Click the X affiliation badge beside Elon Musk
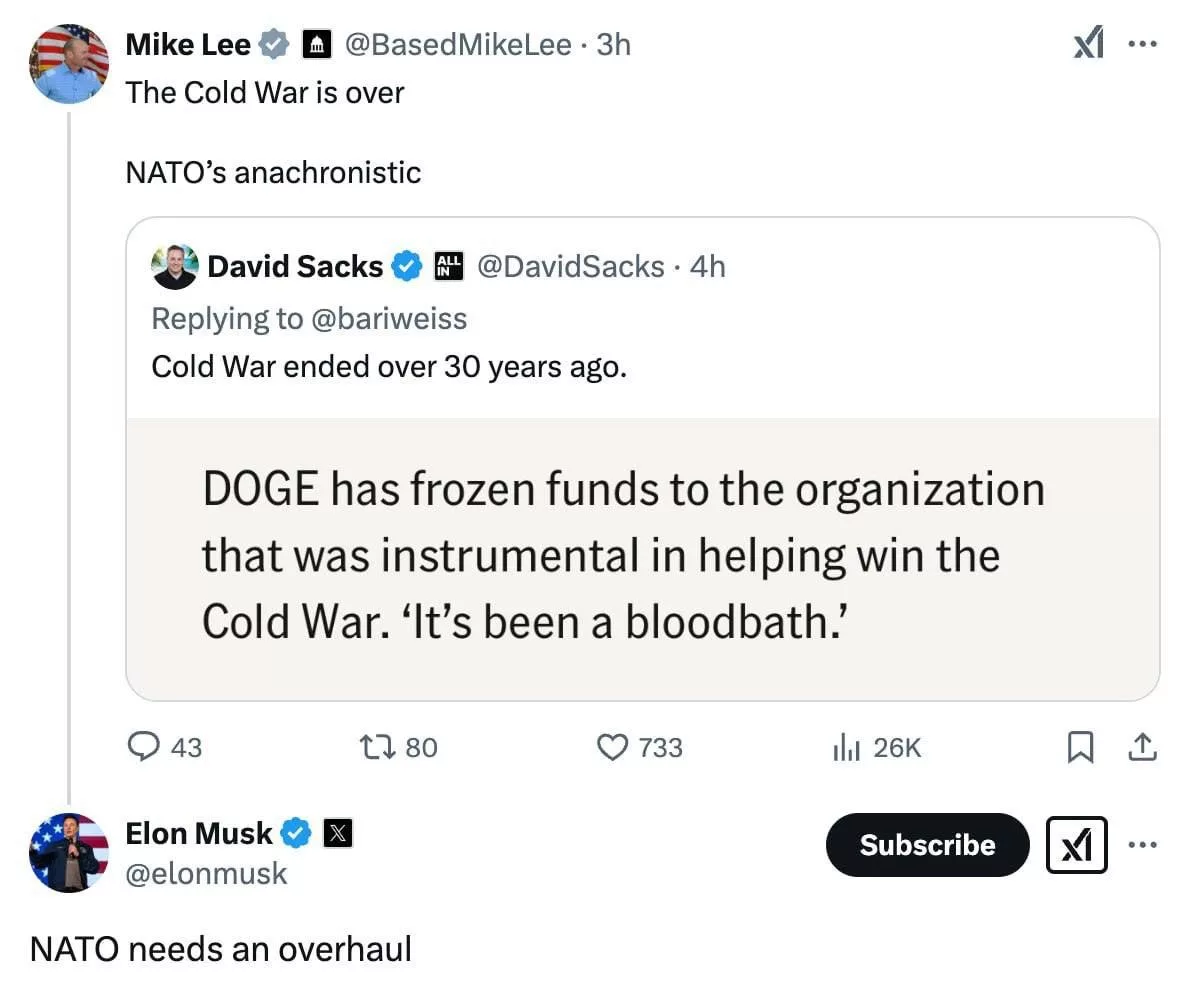Screen dimensions: 1186x994 (337, 833)
